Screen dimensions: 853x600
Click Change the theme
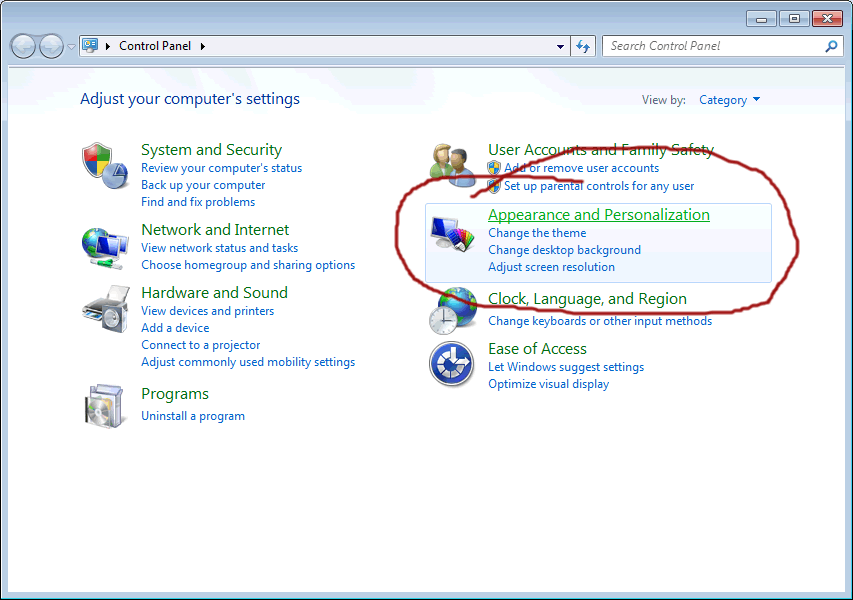pyautogui.click(x=537, y=233)
